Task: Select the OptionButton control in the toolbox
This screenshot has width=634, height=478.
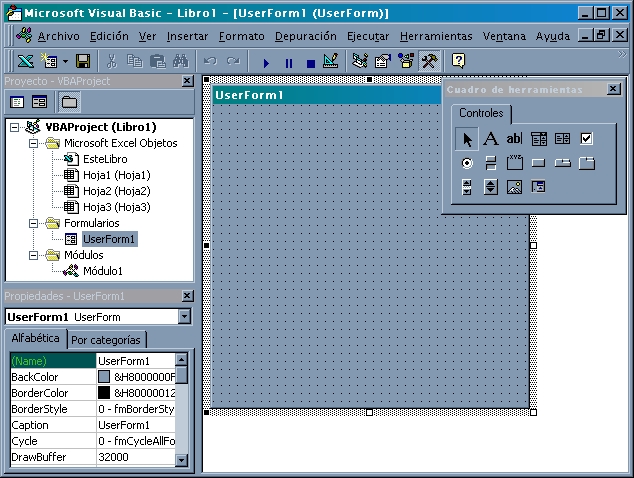Action: [467, 163]
